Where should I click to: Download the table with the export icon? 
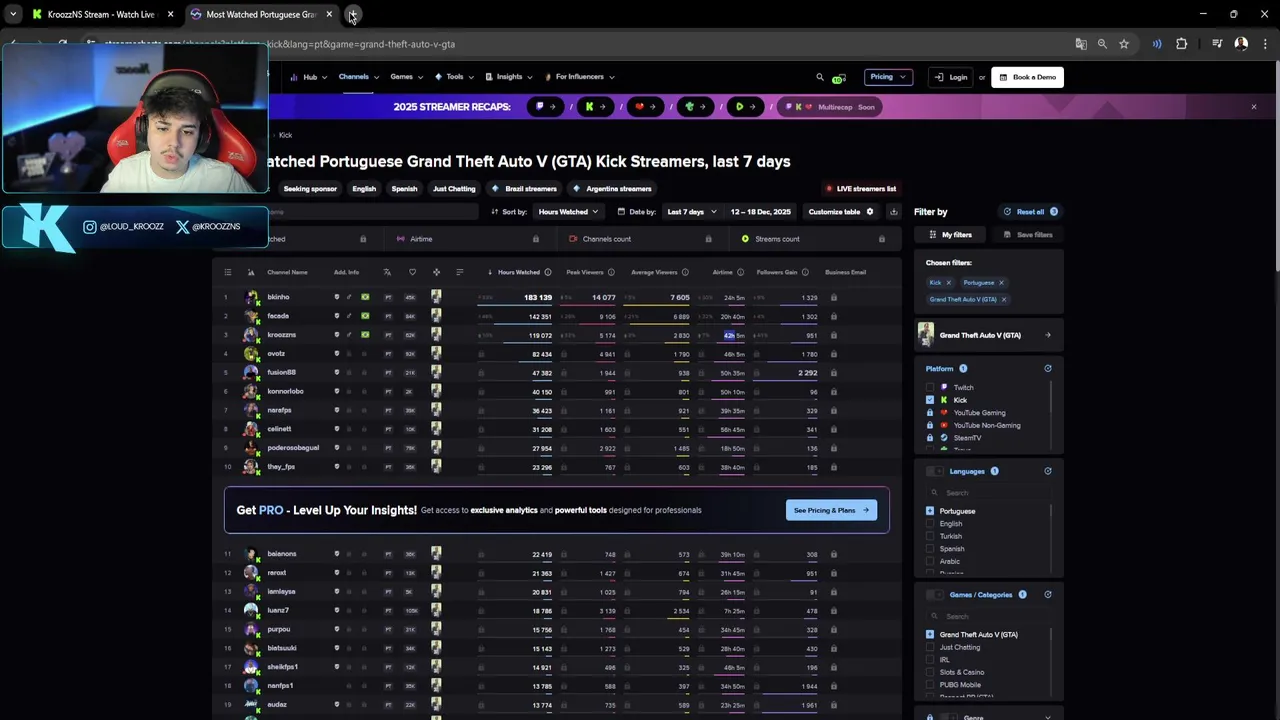tap(893, 212)
